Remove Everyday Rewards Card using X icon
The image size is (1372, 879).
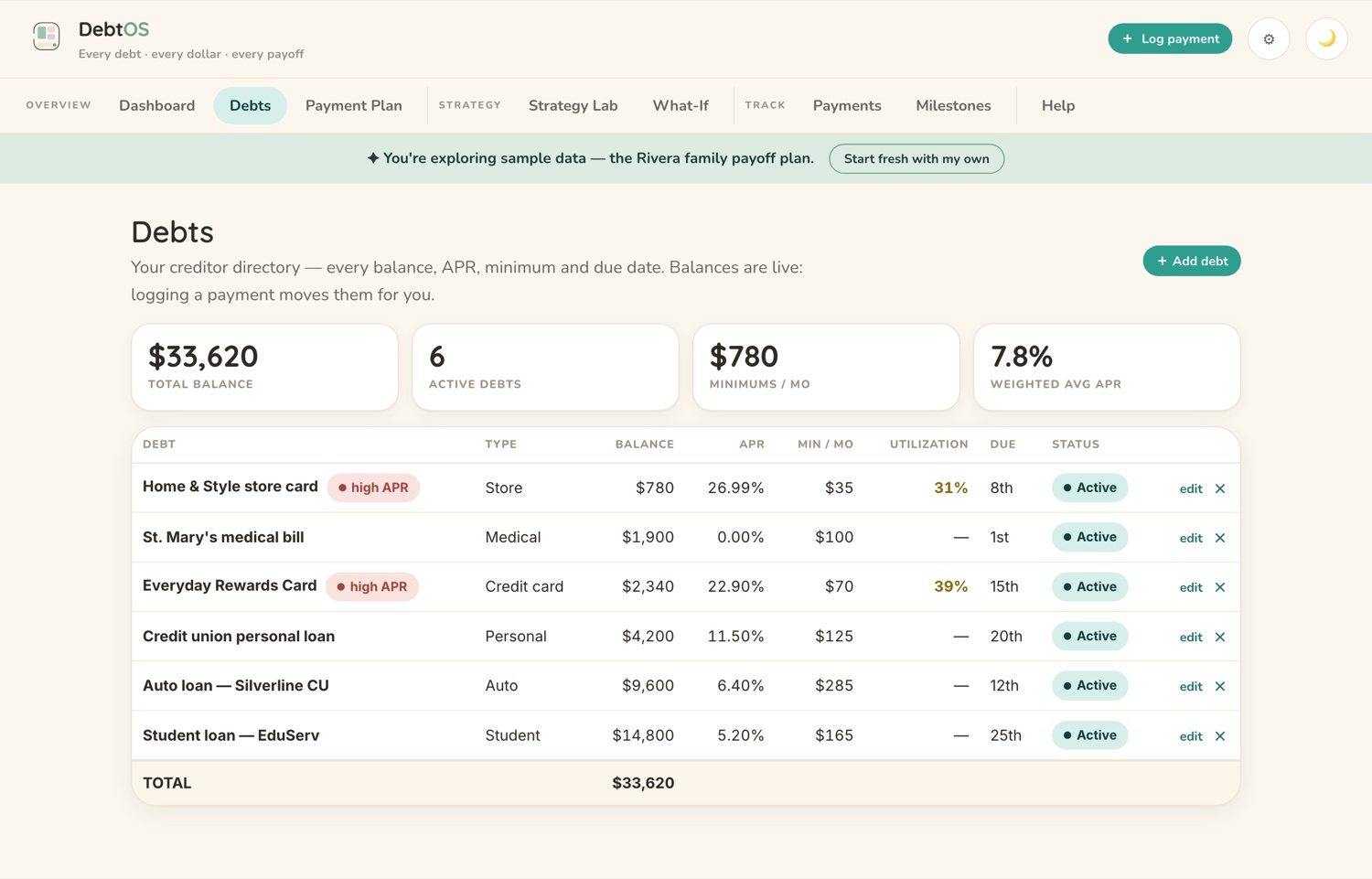(1220, 587)
